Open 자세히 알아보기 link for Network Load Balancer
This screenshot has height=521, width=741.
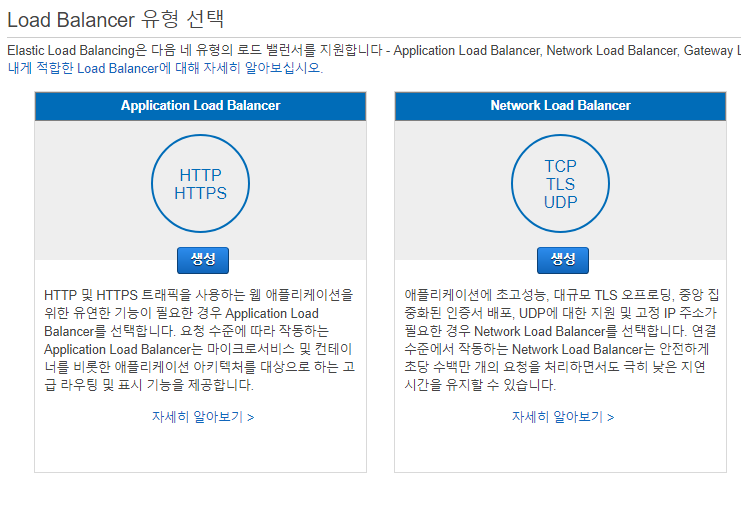tap(563, 417)
